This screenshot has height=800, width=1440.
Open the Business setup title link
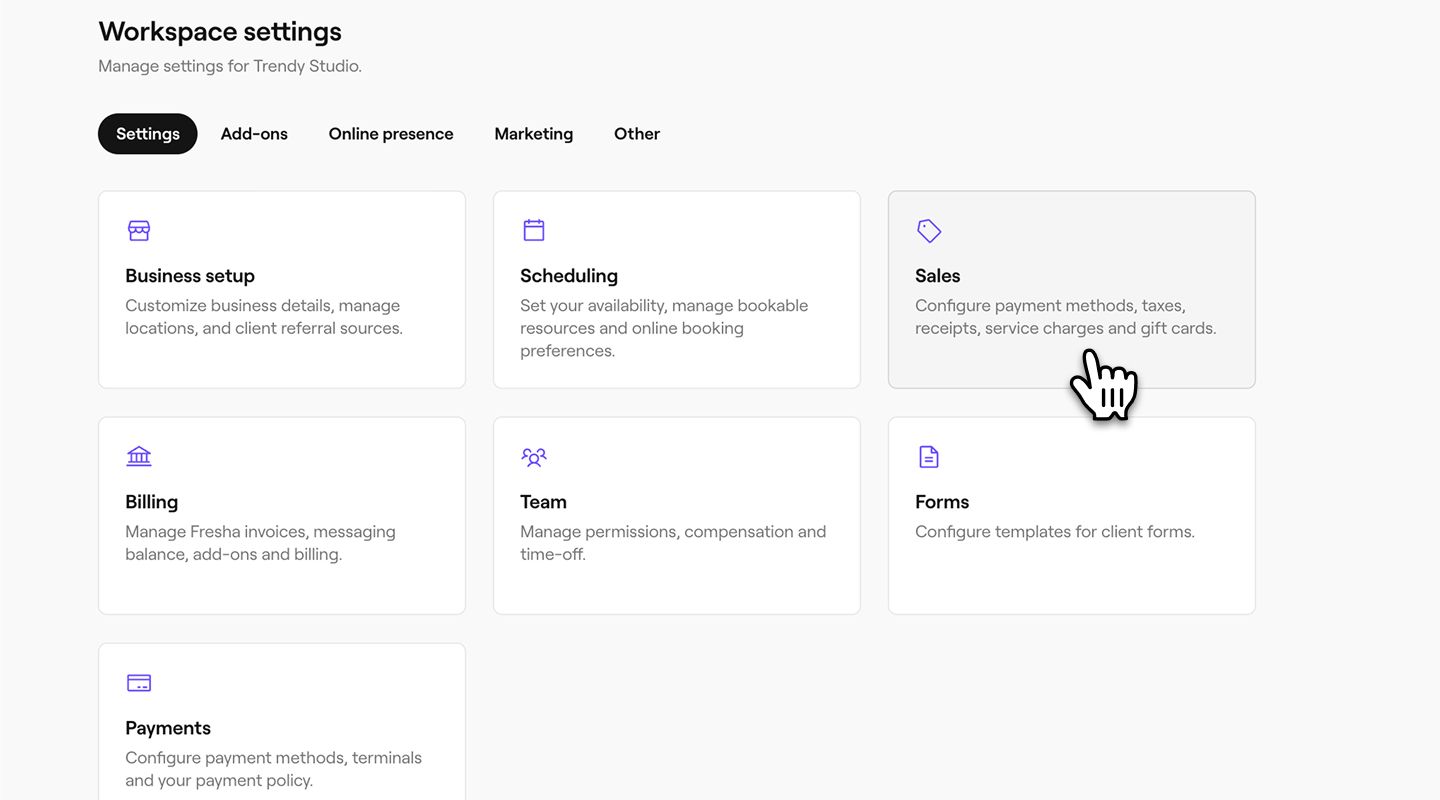(190, 276)
